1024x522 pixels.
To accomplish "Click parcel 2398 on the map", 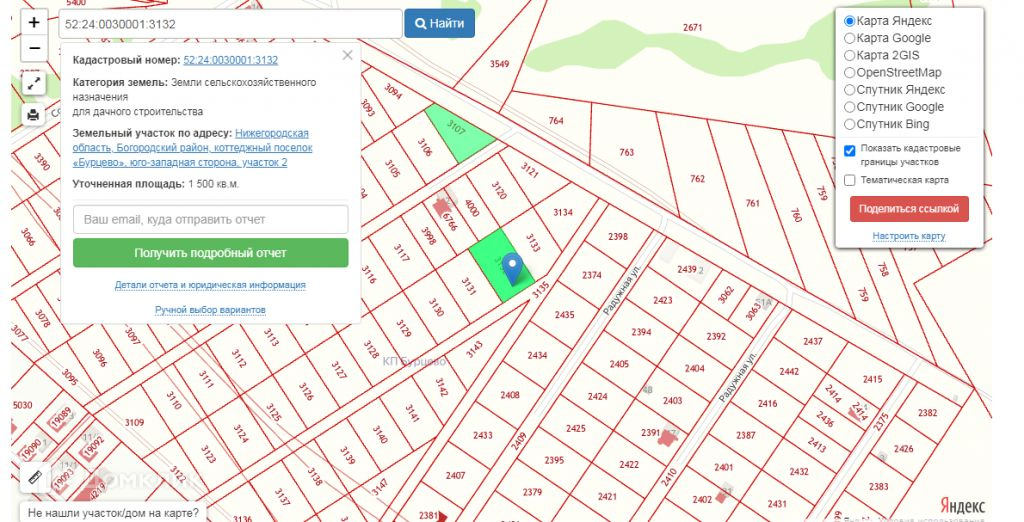I will 618,237.
